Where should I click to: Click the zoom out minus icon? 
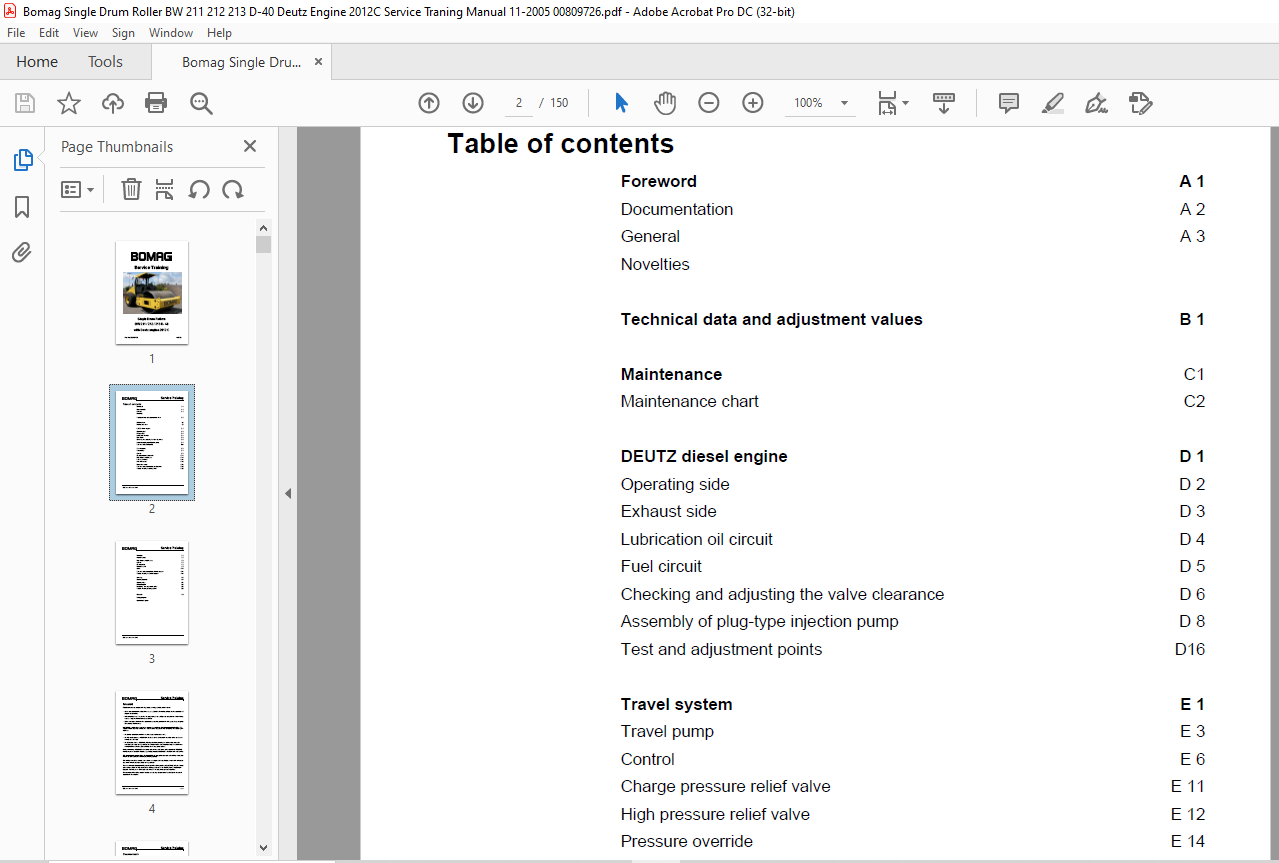coord(709,103)
